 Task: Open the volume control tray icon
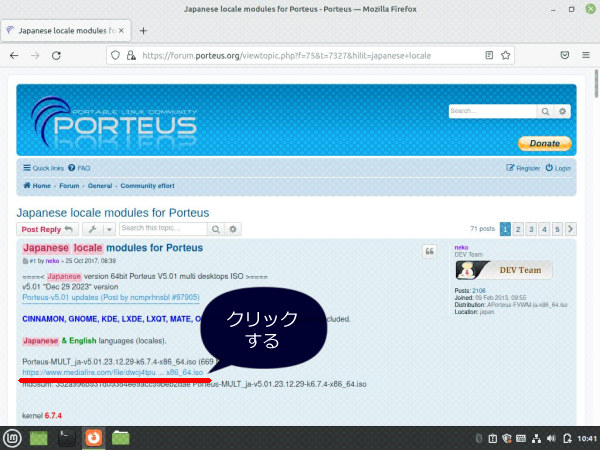pyautogui.click(x=551, y=439)
